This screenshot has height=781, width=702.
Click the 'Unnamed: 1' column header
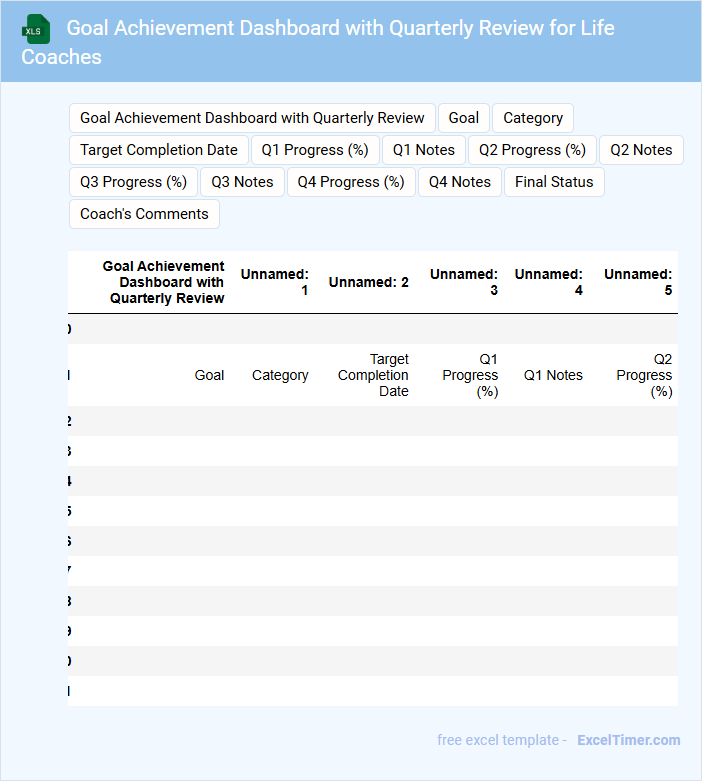point(275,282)
